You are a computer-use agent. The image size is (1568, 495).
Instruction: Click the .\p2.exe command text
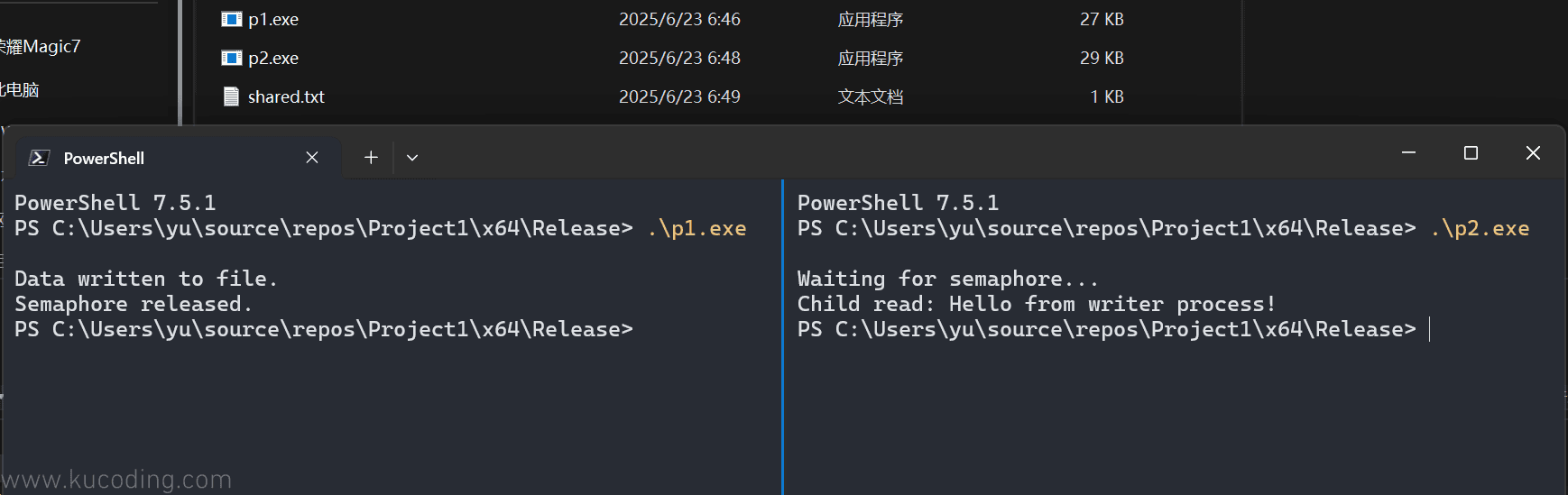coord(1480,228)
